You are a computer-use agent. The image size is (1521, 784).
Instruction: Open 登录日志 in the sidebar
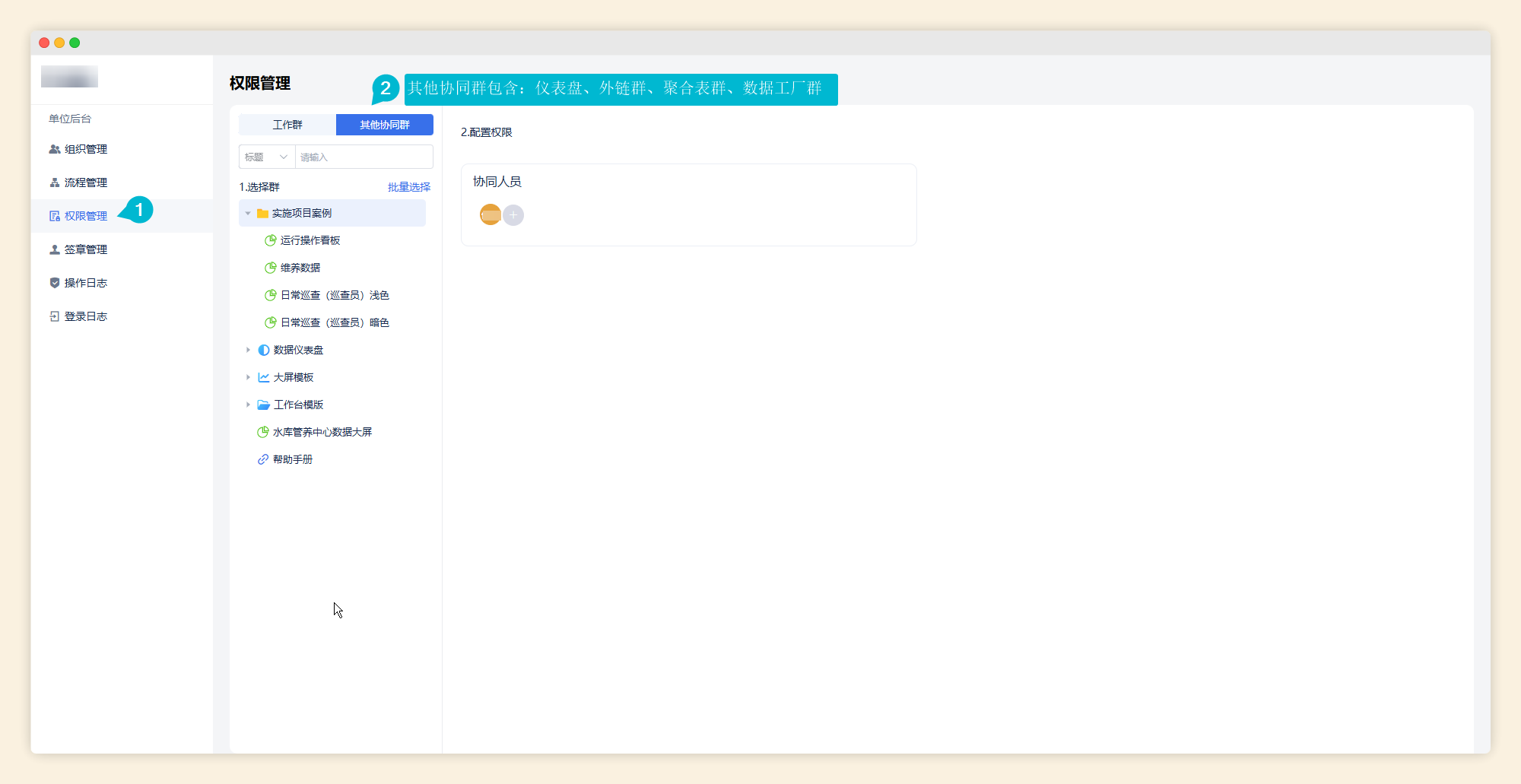coord(85,316)
